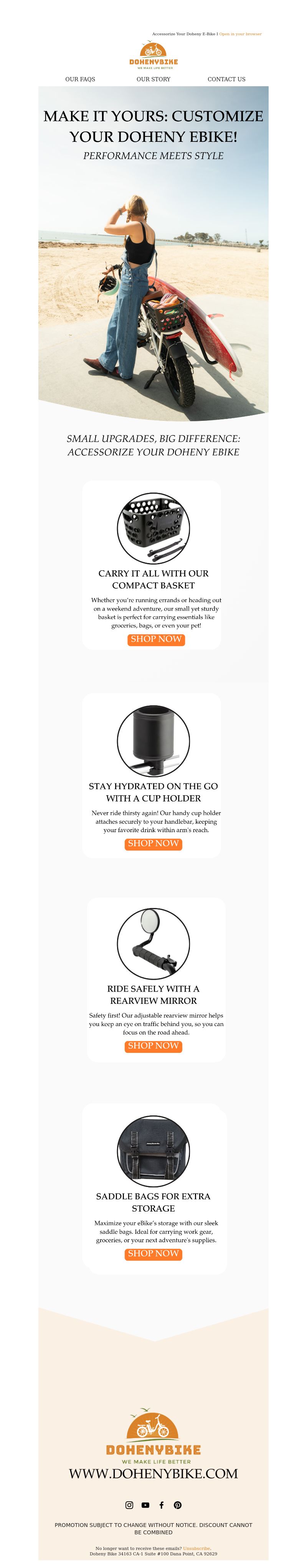The height and width of the screenshot is (1568, 307).
Task: Click SHOP NOW under cup holder
Action: pos(153,844)
